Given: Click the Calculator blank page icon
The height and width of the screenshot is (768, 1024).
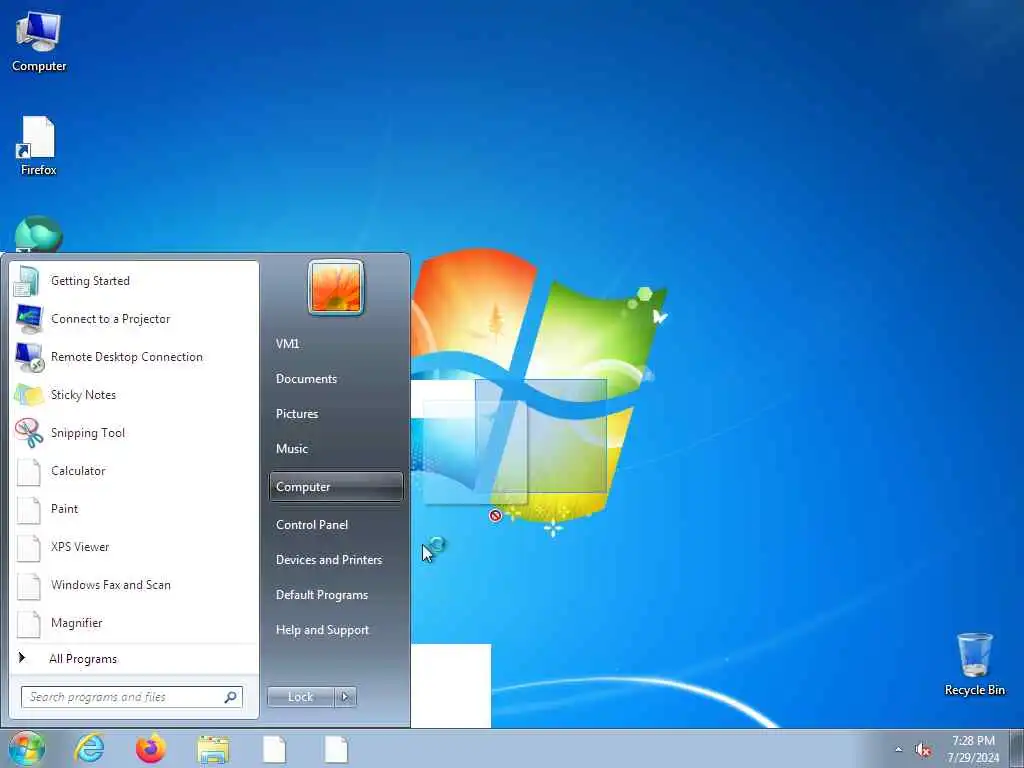Looking at the screenshot, I should (x=28, y=472).
